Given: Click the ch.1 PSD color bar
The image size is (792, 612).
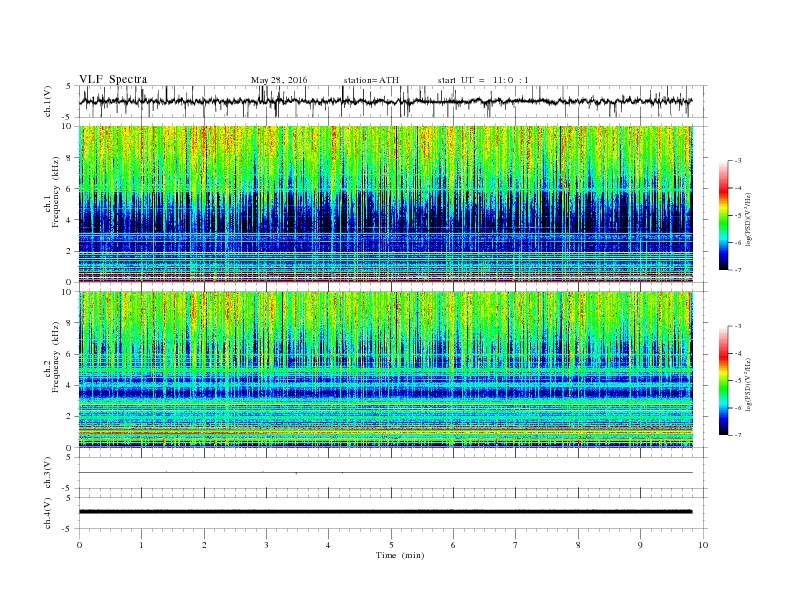Looking at the screenshot, I should coord(723,215).
